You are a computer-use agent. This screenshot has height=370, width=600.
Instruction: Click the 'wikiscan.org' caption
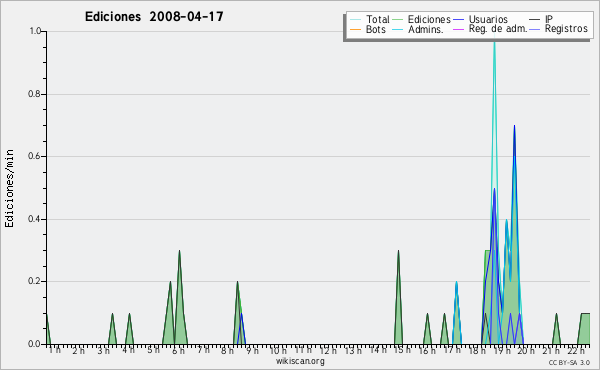coord(300,361)
